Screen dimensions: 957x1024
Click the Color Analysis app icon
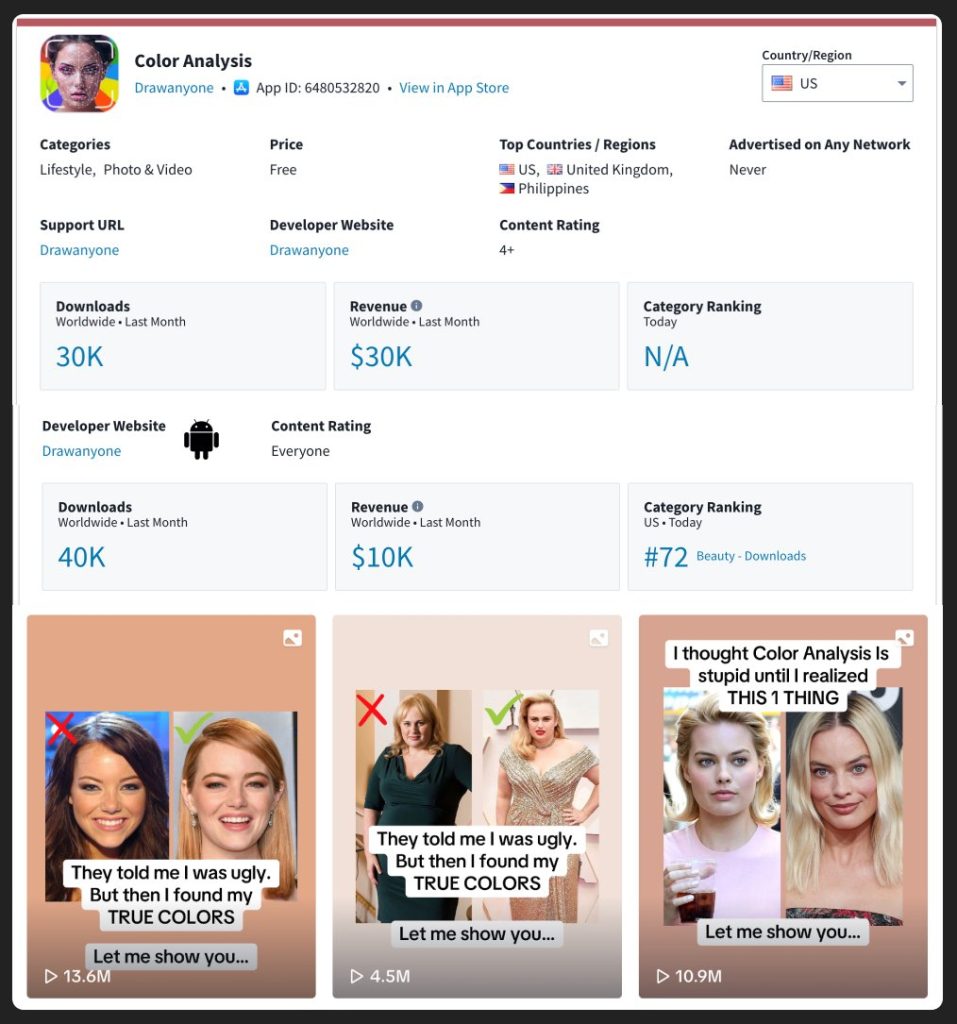[x=79, y=73]
